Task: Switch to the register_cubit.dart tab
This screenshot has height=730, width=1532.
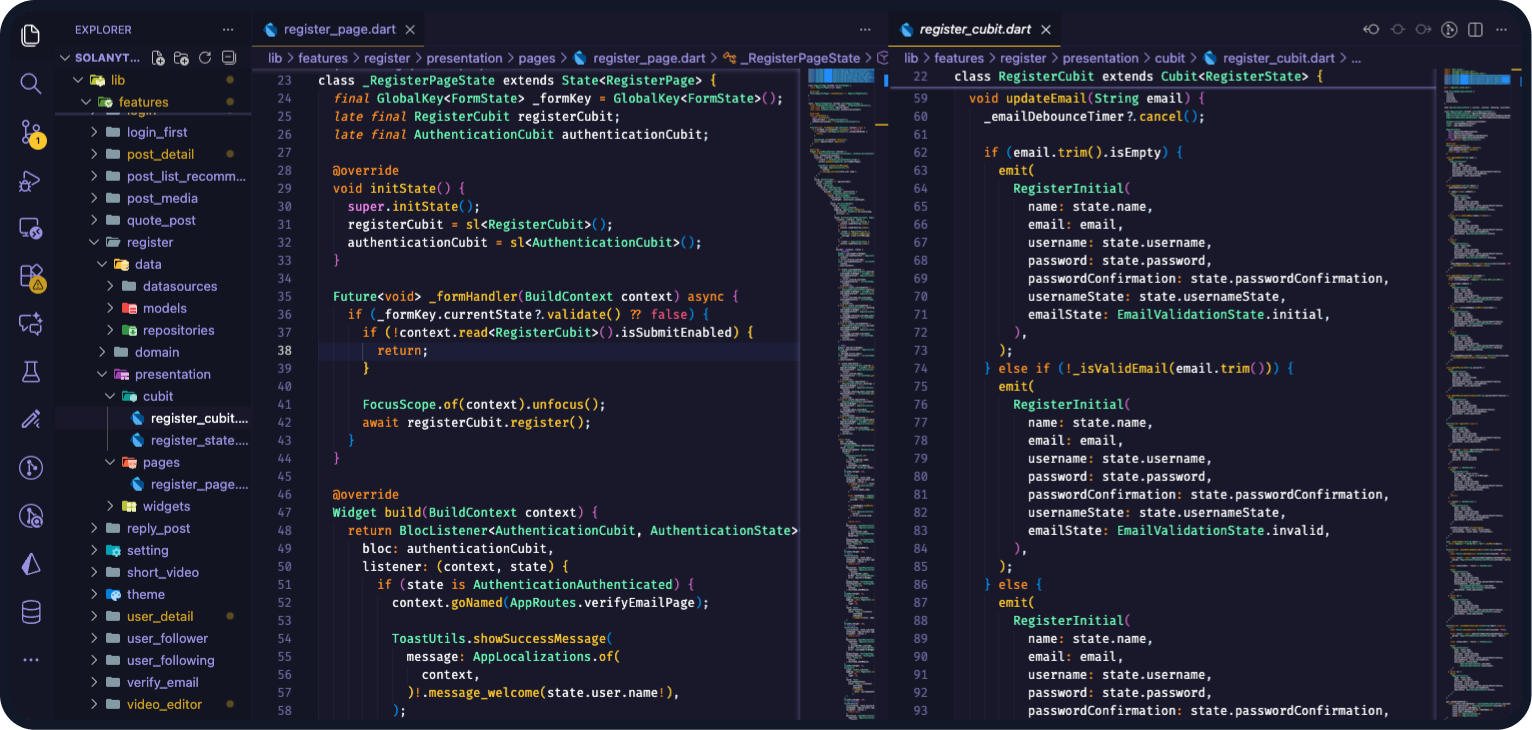Action: click(x=975, y=30)
